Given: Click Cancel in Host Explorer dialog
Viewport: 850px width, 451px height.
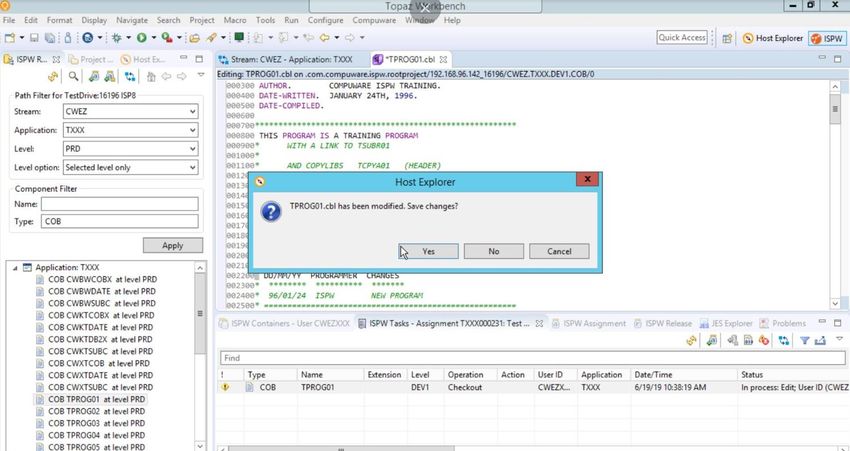Looking at the screenshot, I should pos(559,252).
